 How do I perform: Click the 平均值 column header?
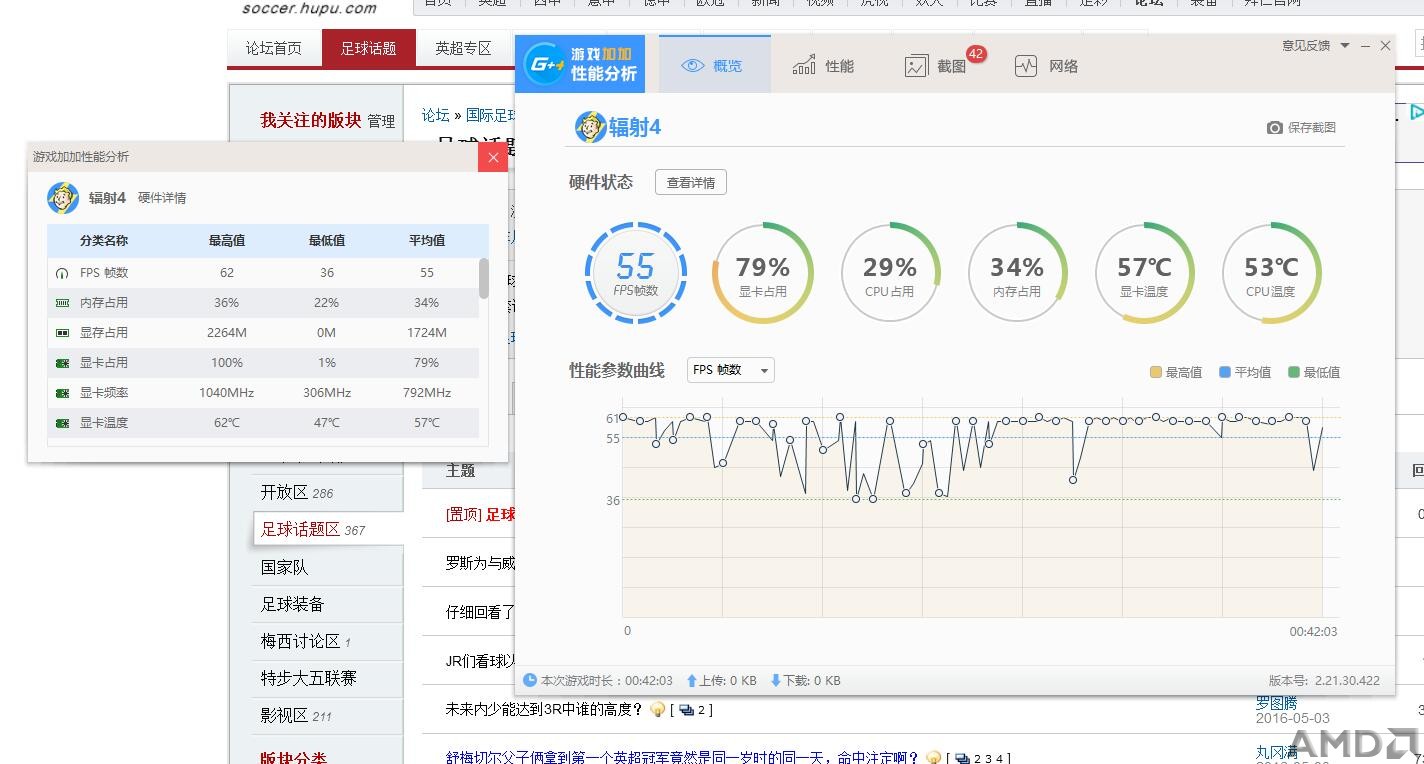point(427,241)
